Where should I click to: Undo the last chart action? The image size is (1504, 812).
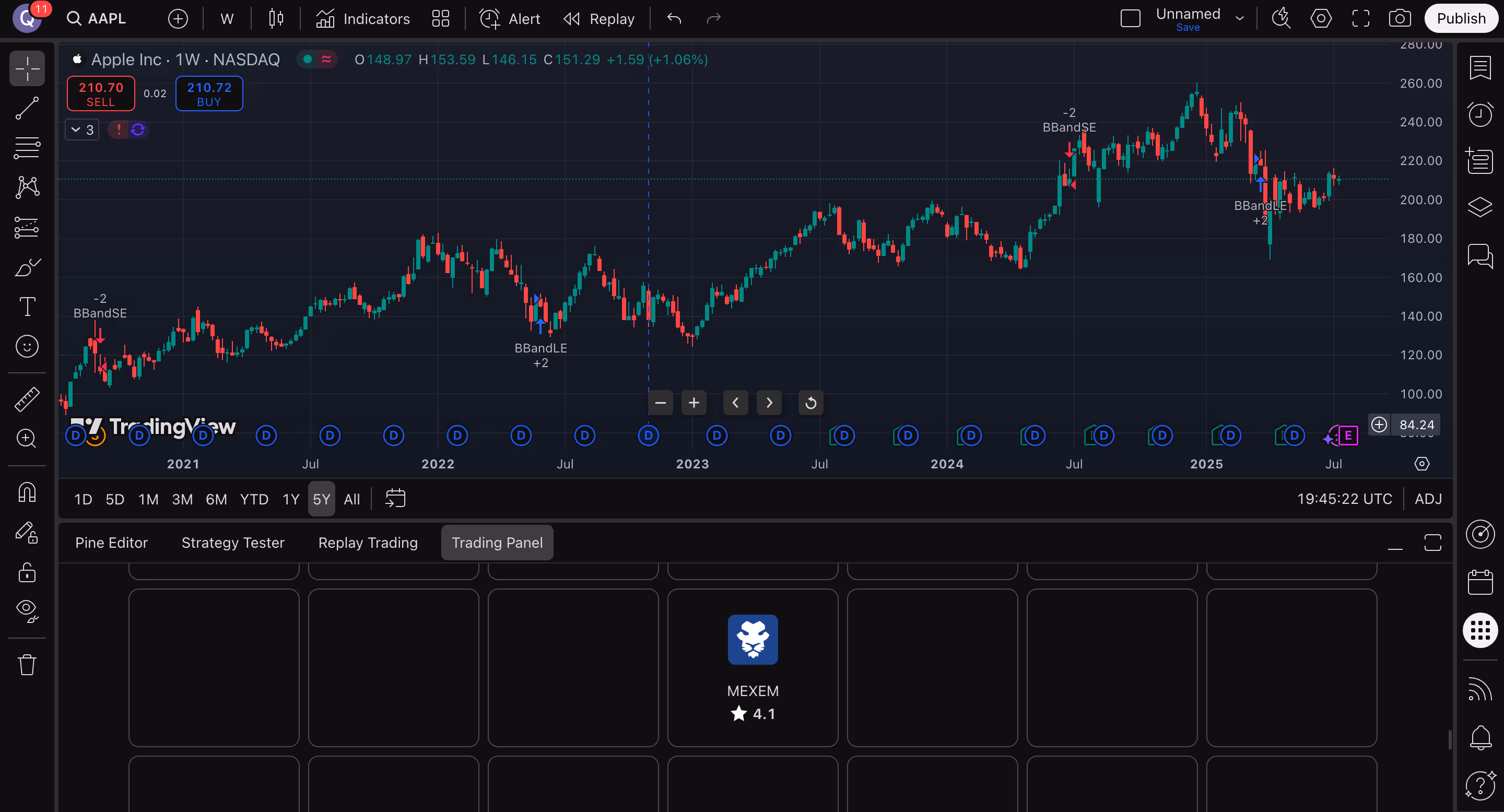click(x=674, y=19)
